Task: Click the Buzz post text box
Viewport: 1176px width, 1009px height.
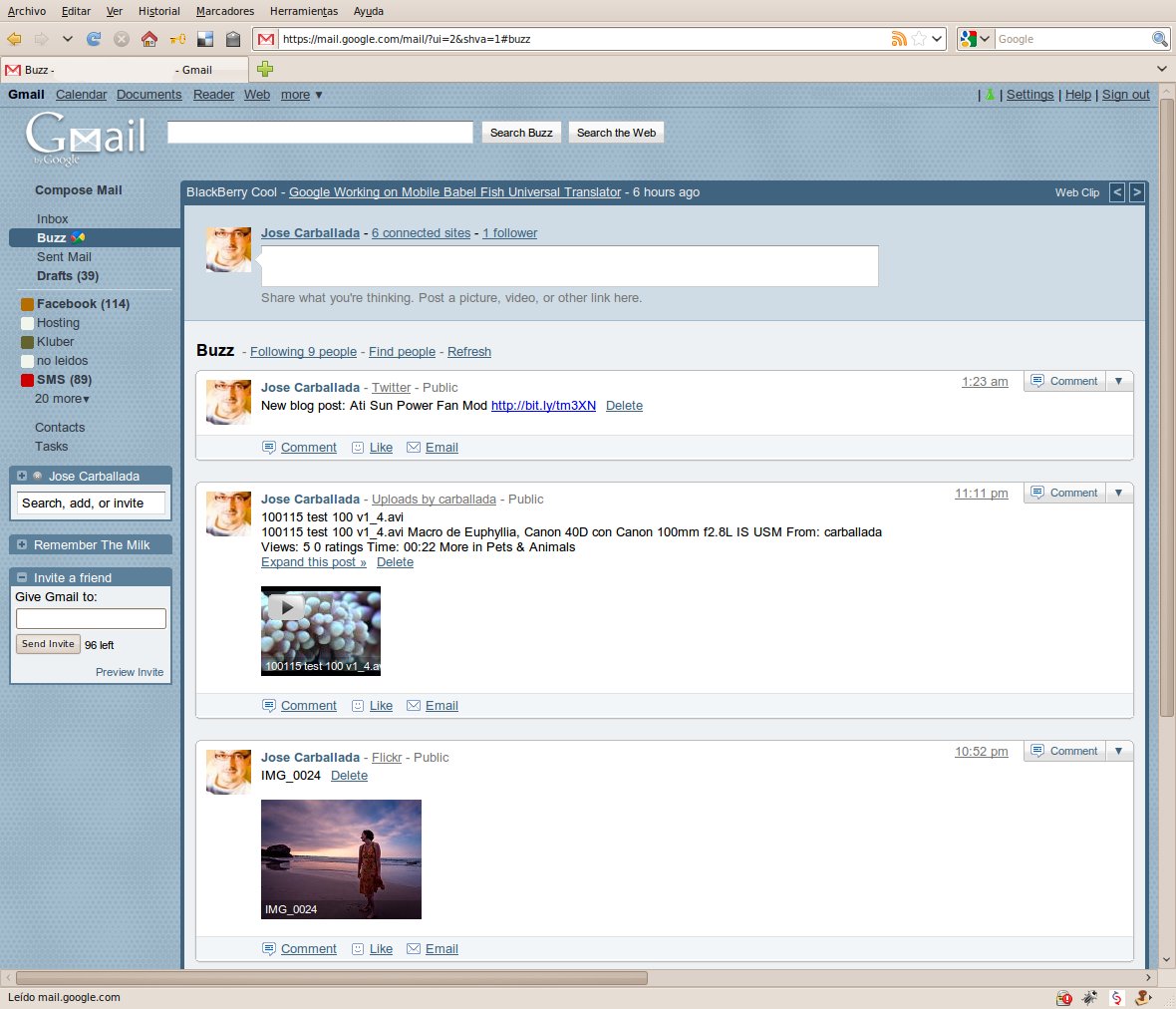Action: [569, 265]
